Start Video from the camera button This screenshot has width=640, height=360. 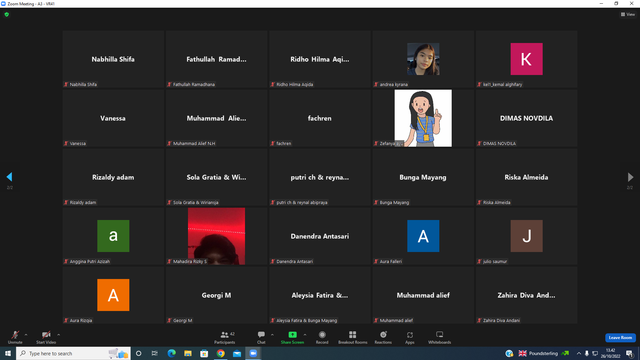click(x=46, y=337)
